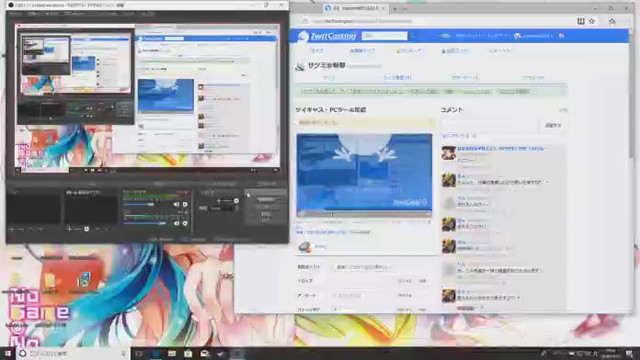Switch to the ライブ履歴 tab
Screen dimensions: 640x360
pyautogui.click(x=397, y=78)
